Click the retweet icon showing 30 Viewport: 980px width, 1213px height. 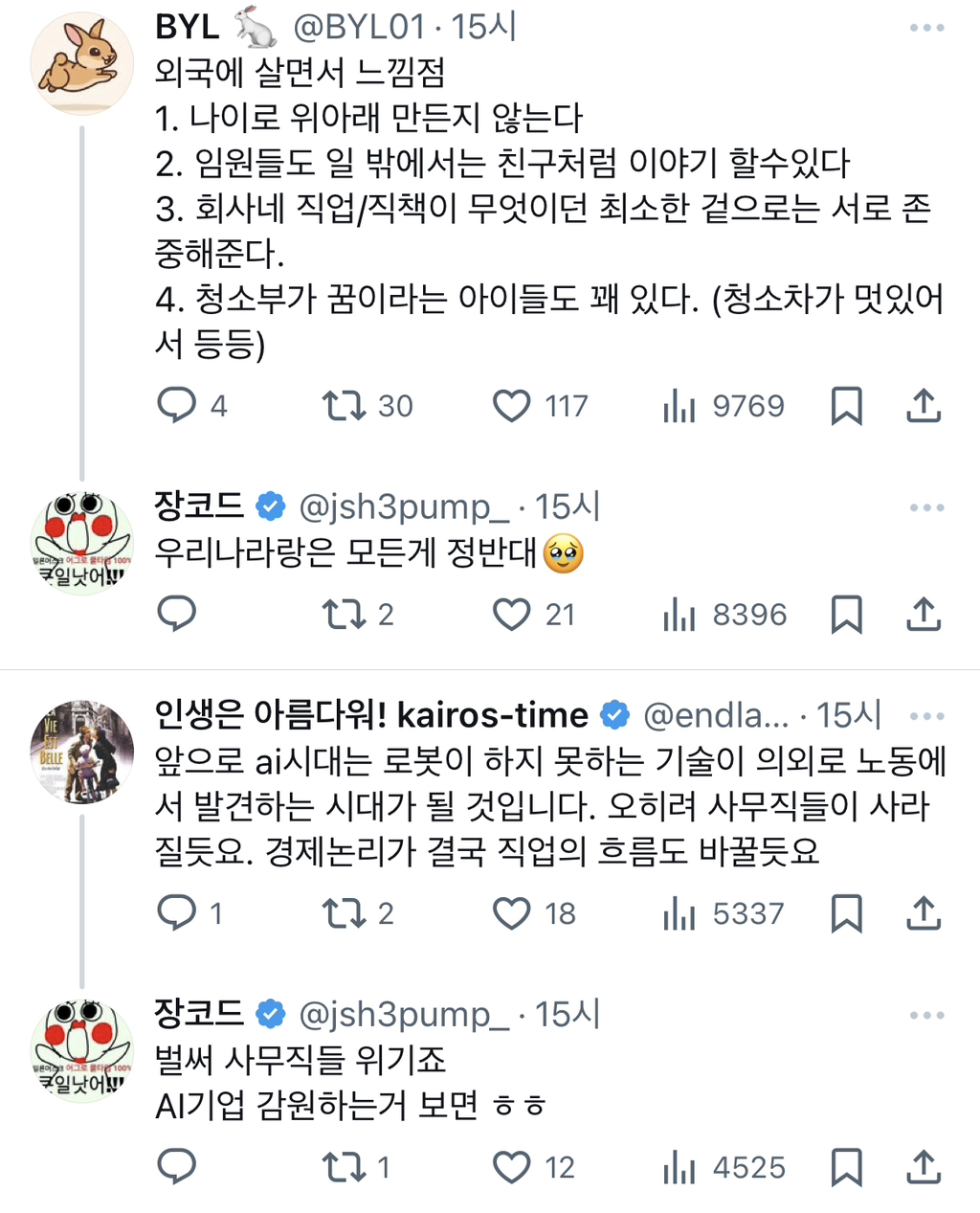pos(345,405)
